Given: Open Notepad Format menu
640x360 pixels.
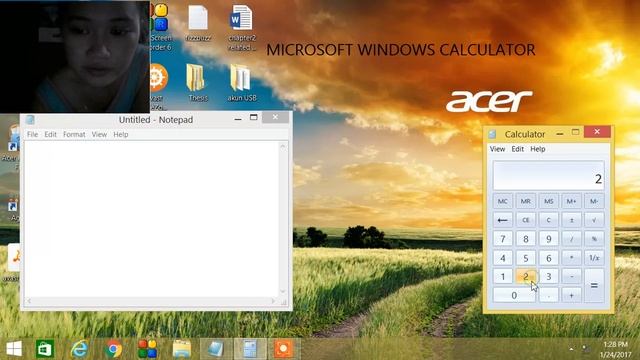Looking at the screenshot, I should (74, 134).
